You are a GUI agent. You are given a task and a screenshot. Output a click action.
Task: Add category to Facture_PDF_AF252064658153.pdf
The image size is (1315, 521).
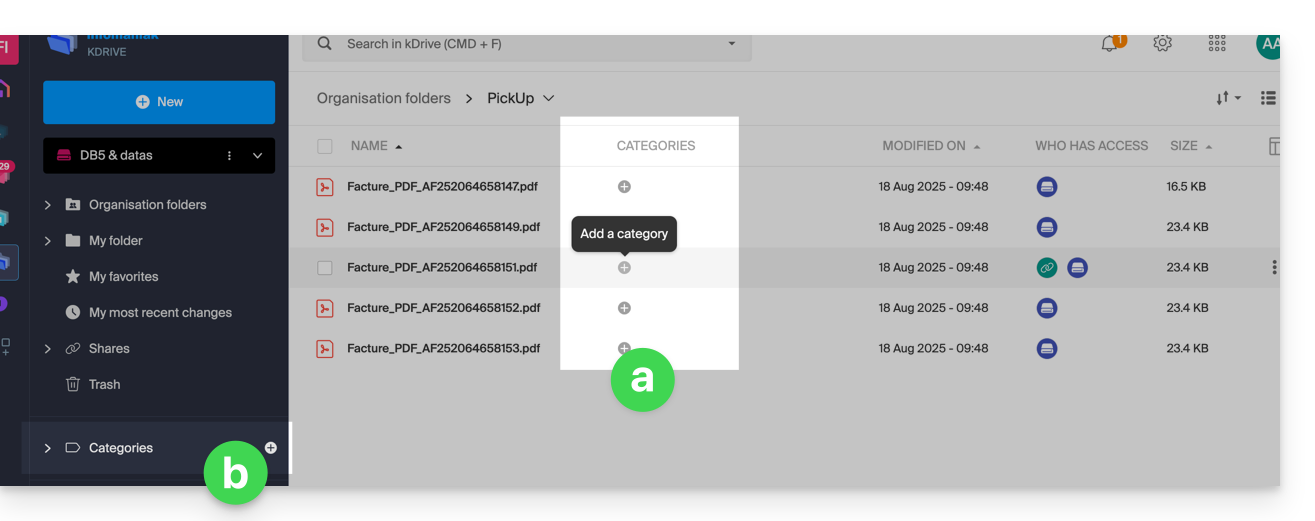coord(624,348)
